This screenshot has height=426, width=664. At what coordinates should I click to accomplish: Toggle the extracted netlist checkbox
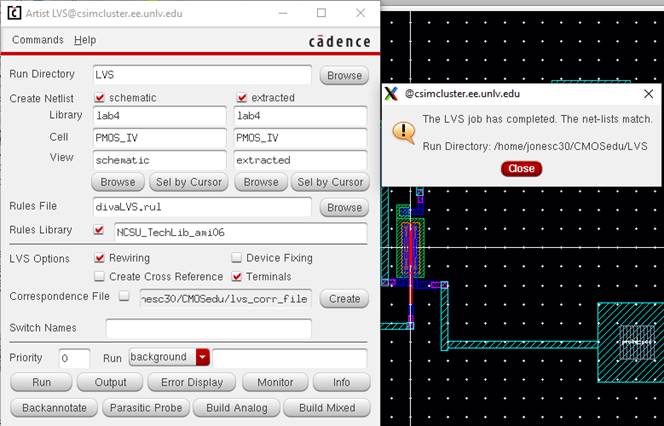[x=242, y=98]
